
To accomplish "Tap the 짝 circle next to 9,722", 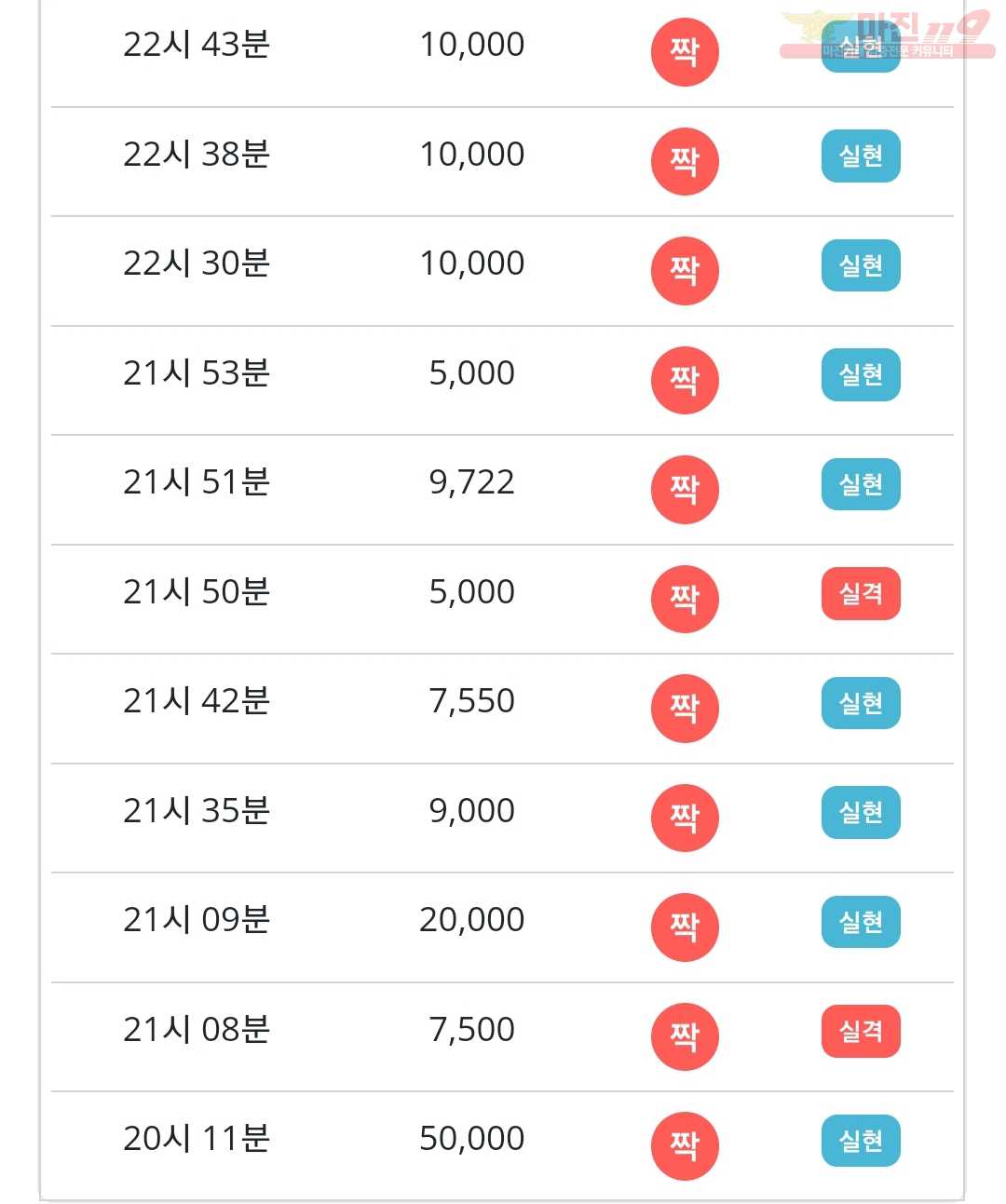I will pyautogui.click(x=685, y=490).
